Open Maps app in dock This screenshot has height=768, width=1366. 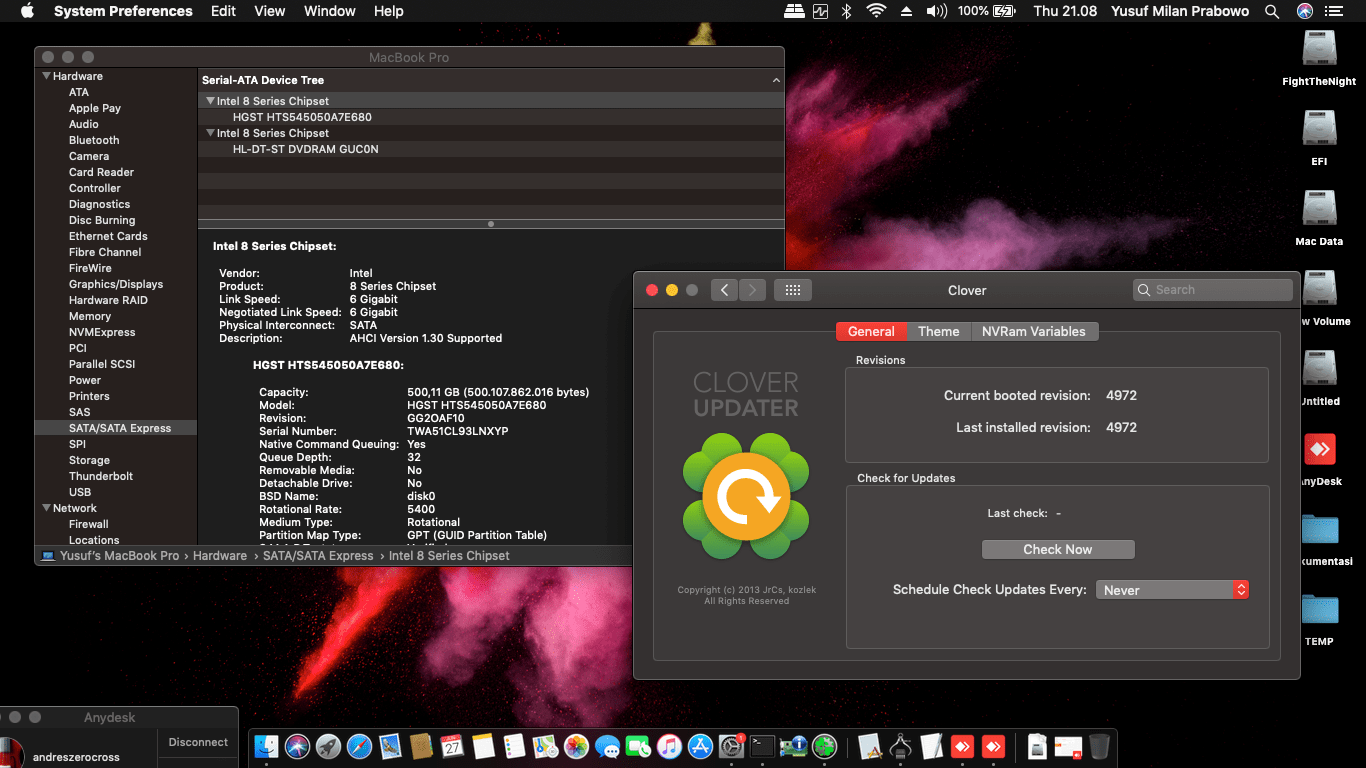(546, 746)
